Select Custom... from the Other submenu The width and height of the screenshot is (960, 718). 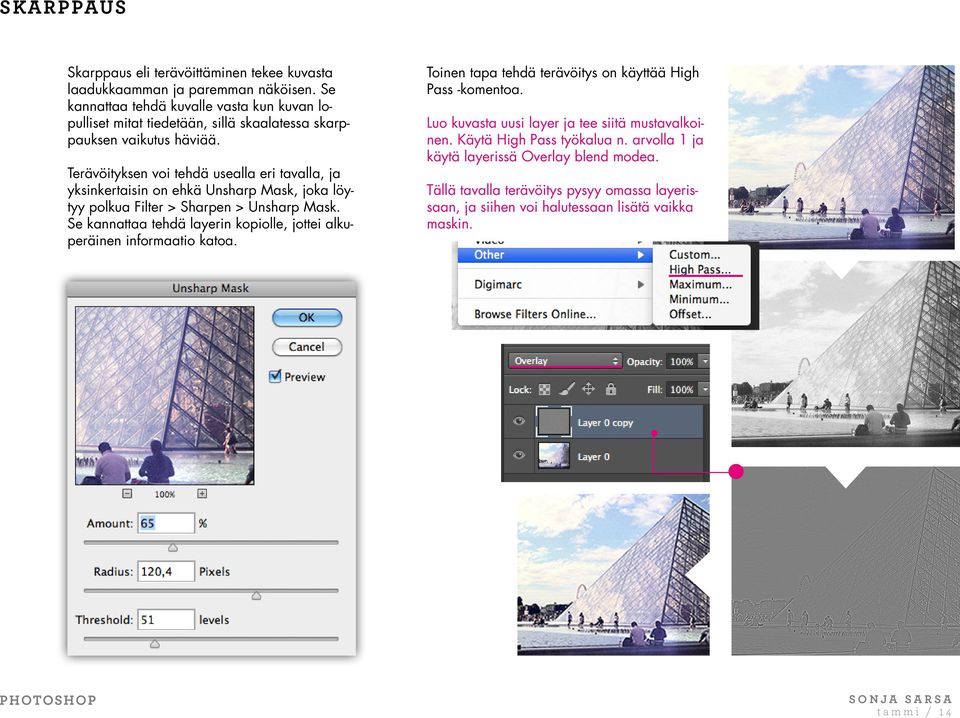pyautogui.click(x=694, y=255)
